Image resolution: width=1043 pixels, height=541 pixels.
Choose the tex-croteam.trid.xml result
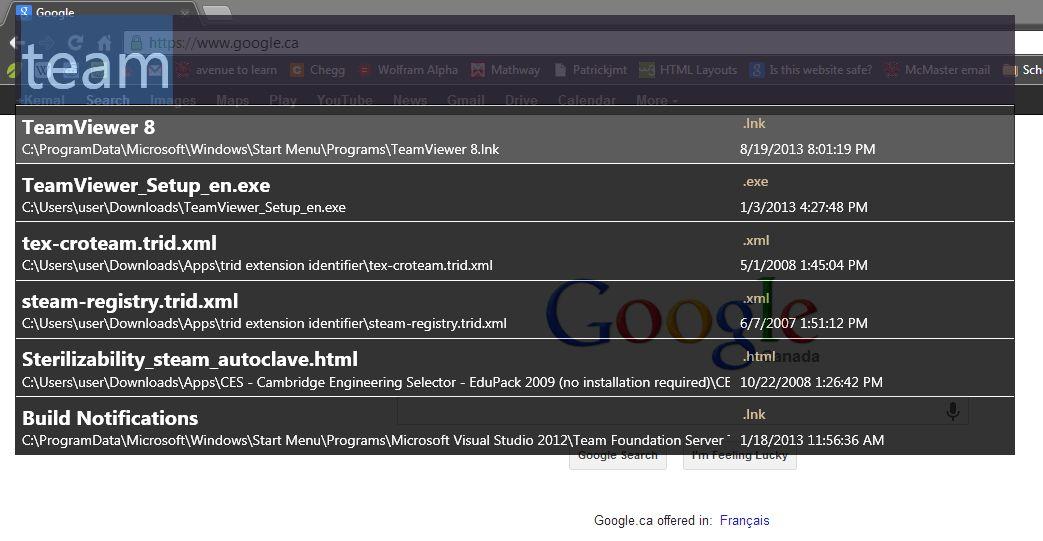pos(515,251)
